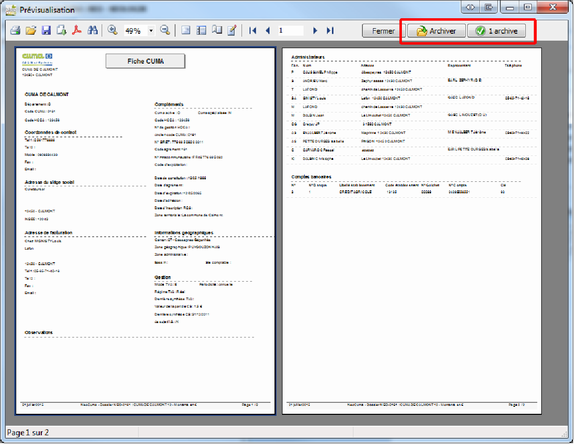Select the second report page preview

point(412,231)
